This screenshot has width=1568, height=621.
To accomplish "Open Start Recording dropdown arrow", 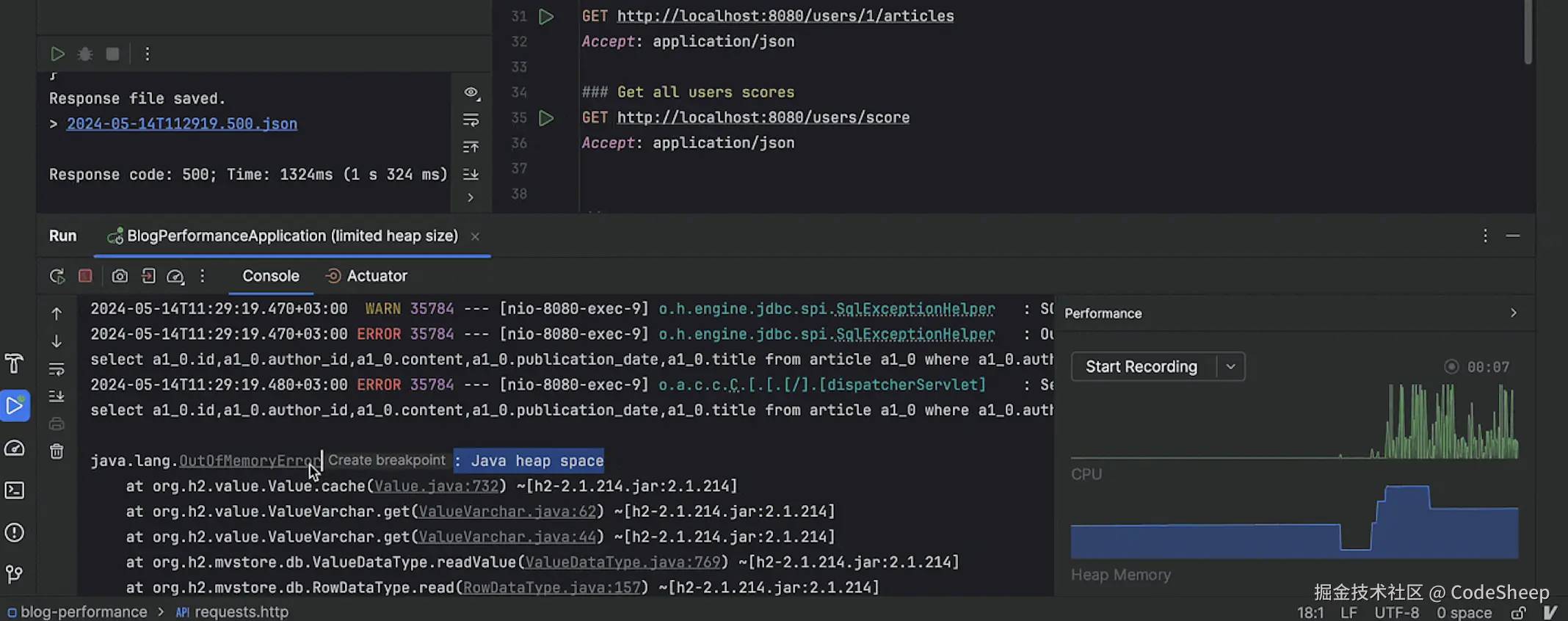I will [1231, 366].
